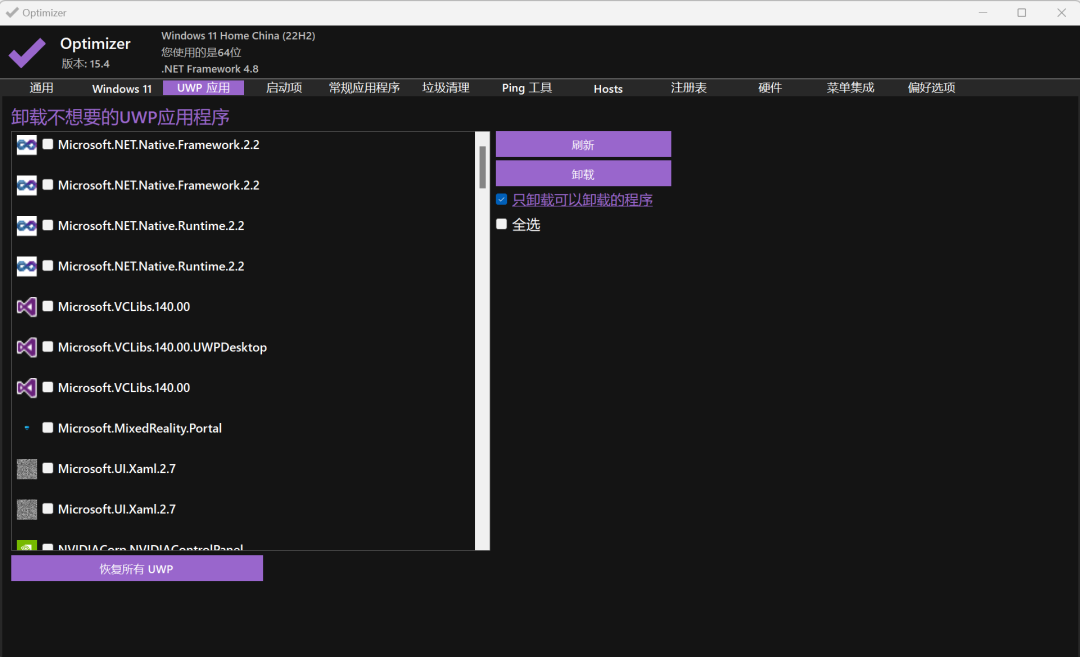Viewport: 1080px width, 657px height.
Task: Click the small Optimizer icon in title bar
Action: pyautogui.click(x=12, y=12)
